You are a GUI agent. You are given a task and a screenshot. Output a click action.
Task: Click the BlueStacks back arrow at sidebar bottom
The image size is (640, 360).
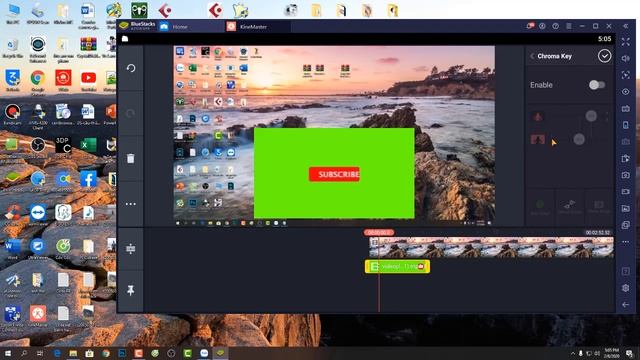coord(626,304)
